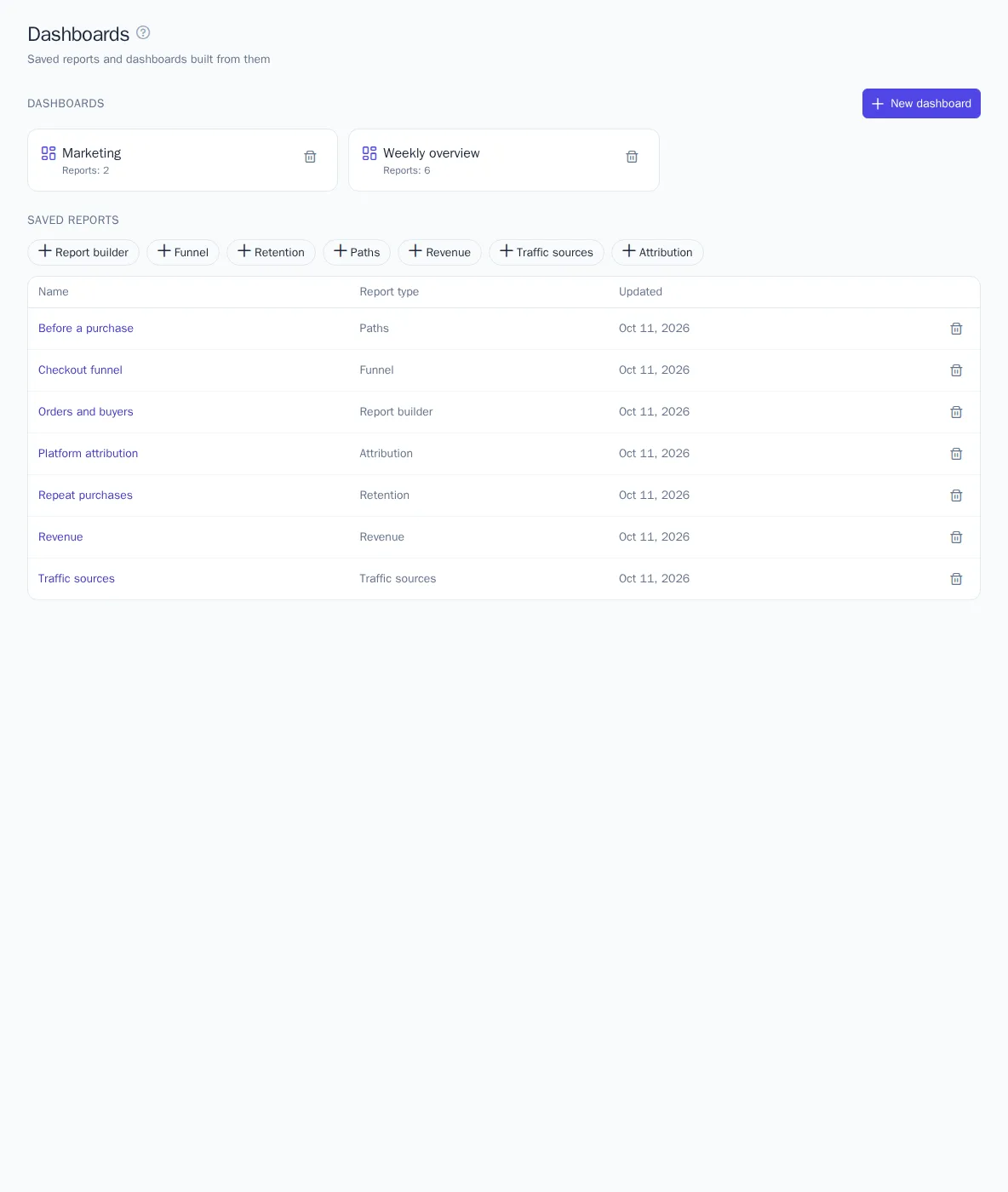The width and height of the screenshot is (1008, 1192).
Task: Delete the Marketing dashboard
Action: pos(311,157)
